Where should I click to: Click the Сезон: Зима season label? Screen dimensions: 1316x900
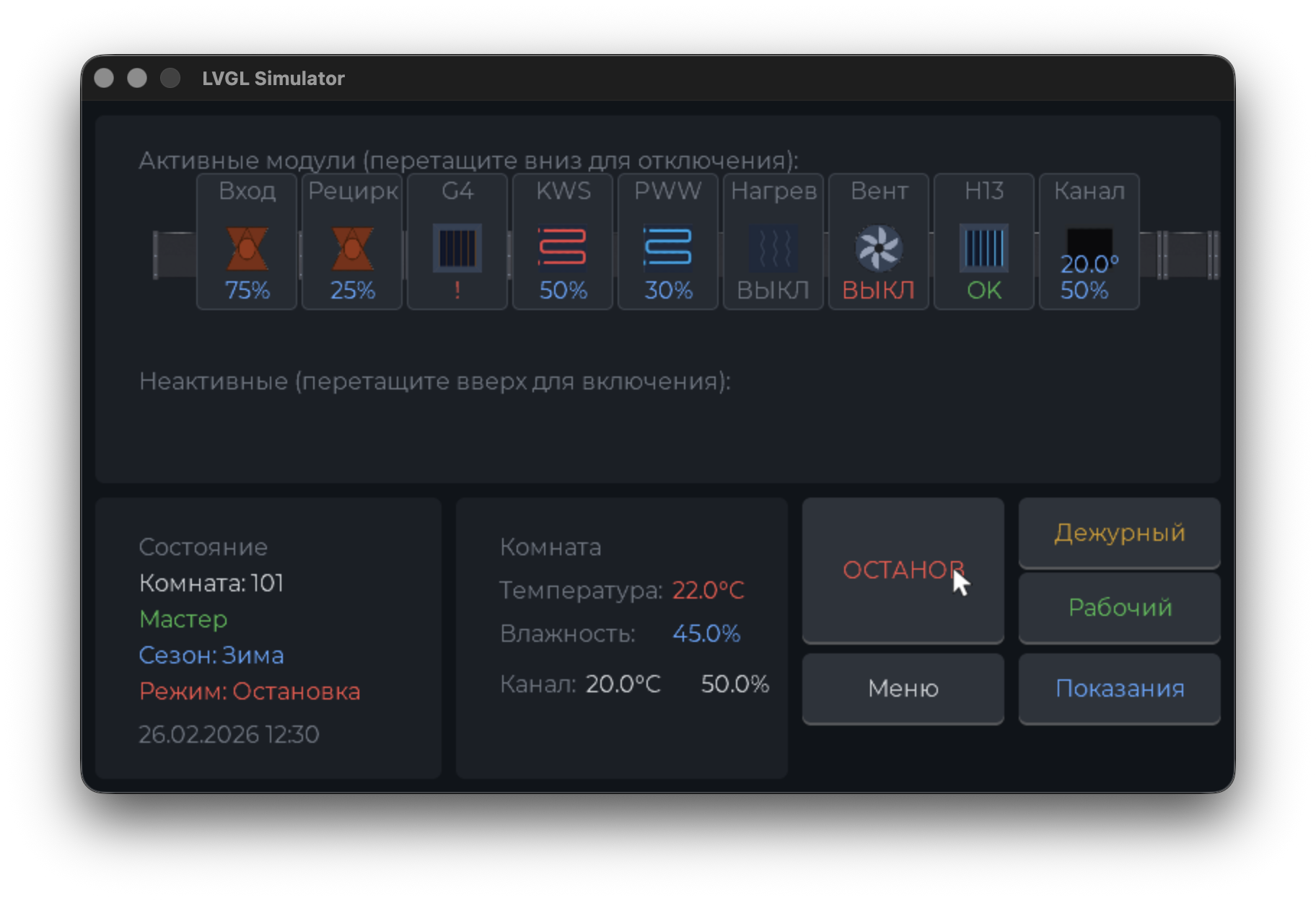coord(211,656)
